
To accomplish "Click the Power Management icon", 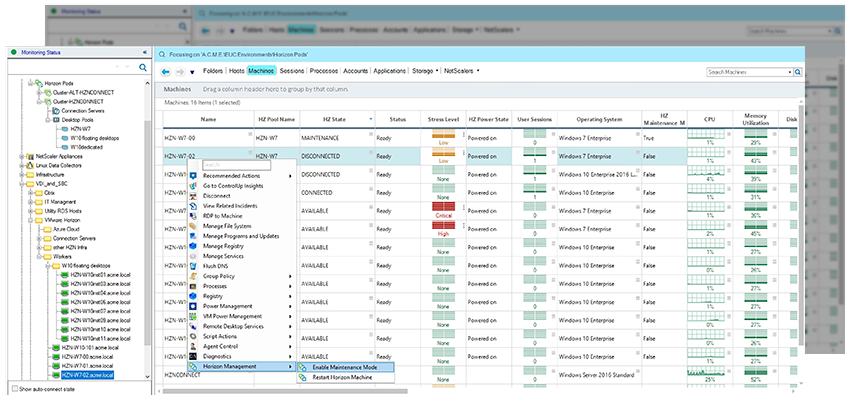I will [x=193, y=306].
